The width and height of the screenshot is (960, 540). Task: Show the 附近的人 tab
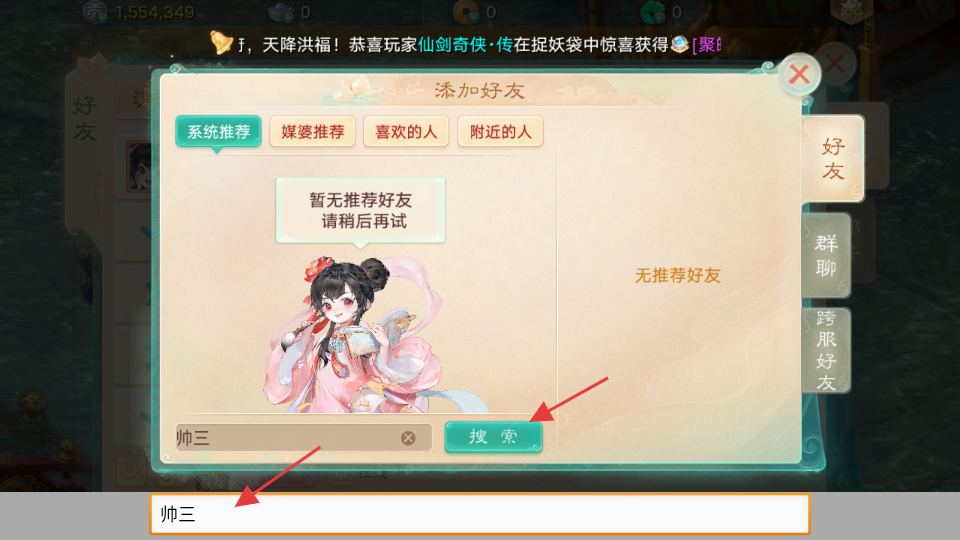pyautogui.click(x=501, y=132)
